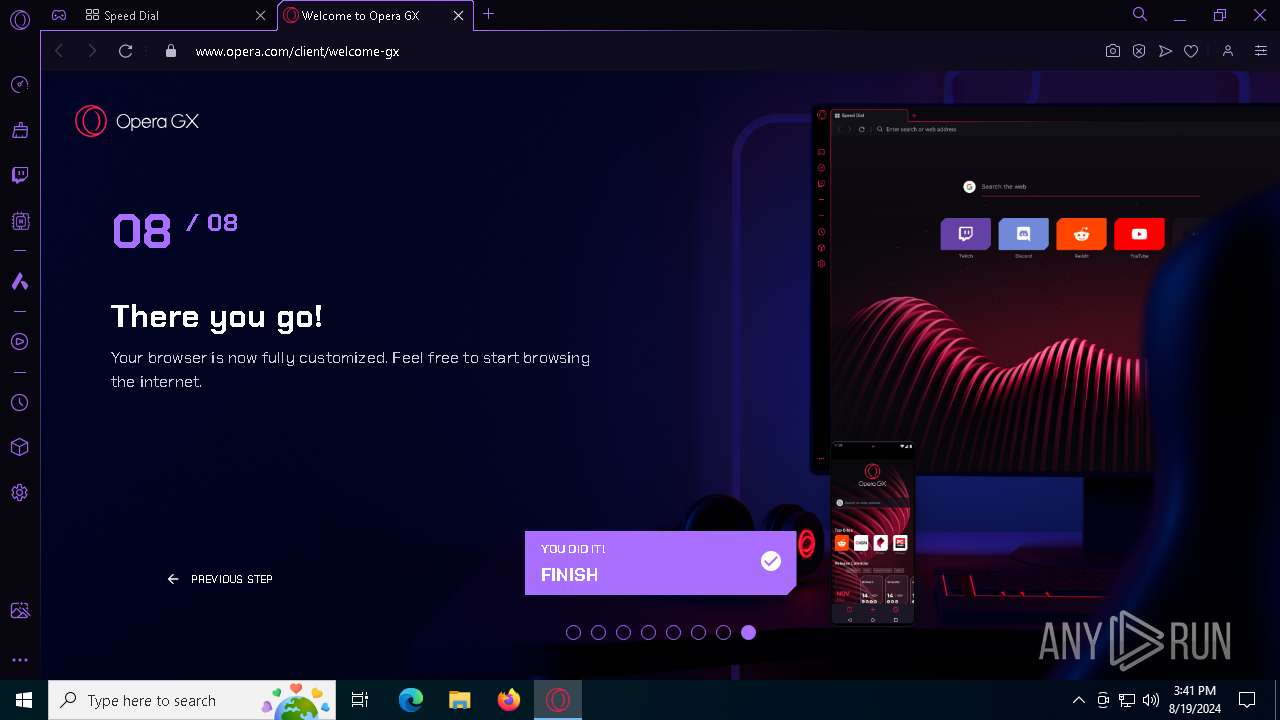Go to PREVIOUS STEP

[x=220, y=579]
